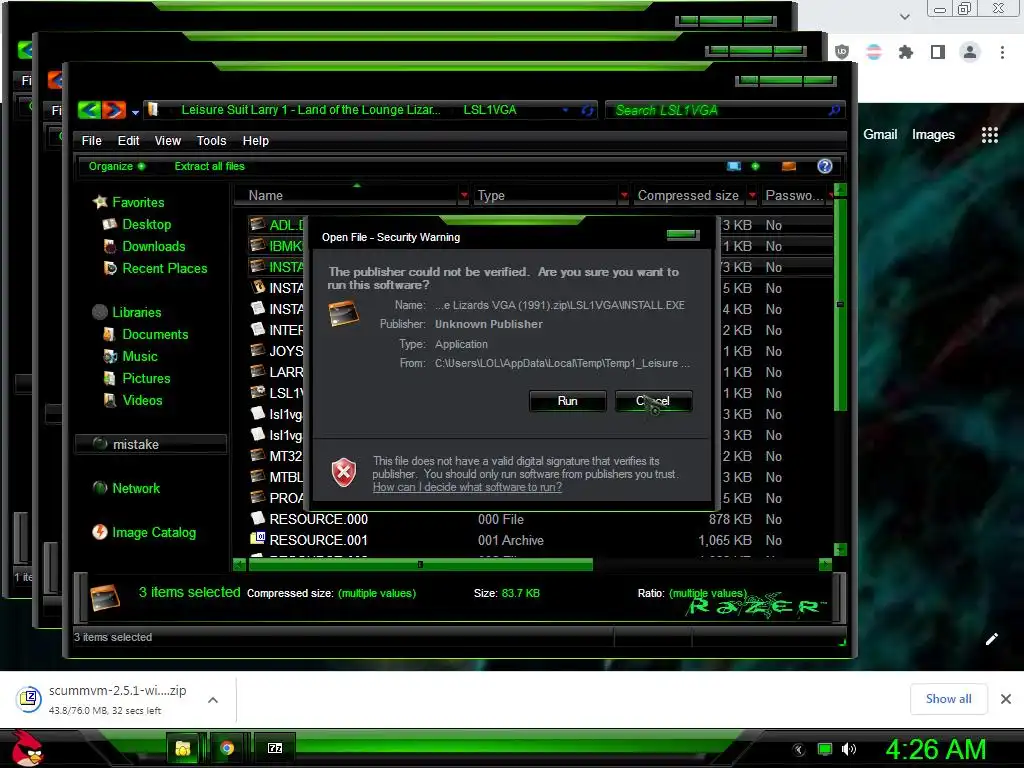Screen dimensions: 1024x768
Task: Open 'How can I decide what software to run?' link
Action: (467, 487)
